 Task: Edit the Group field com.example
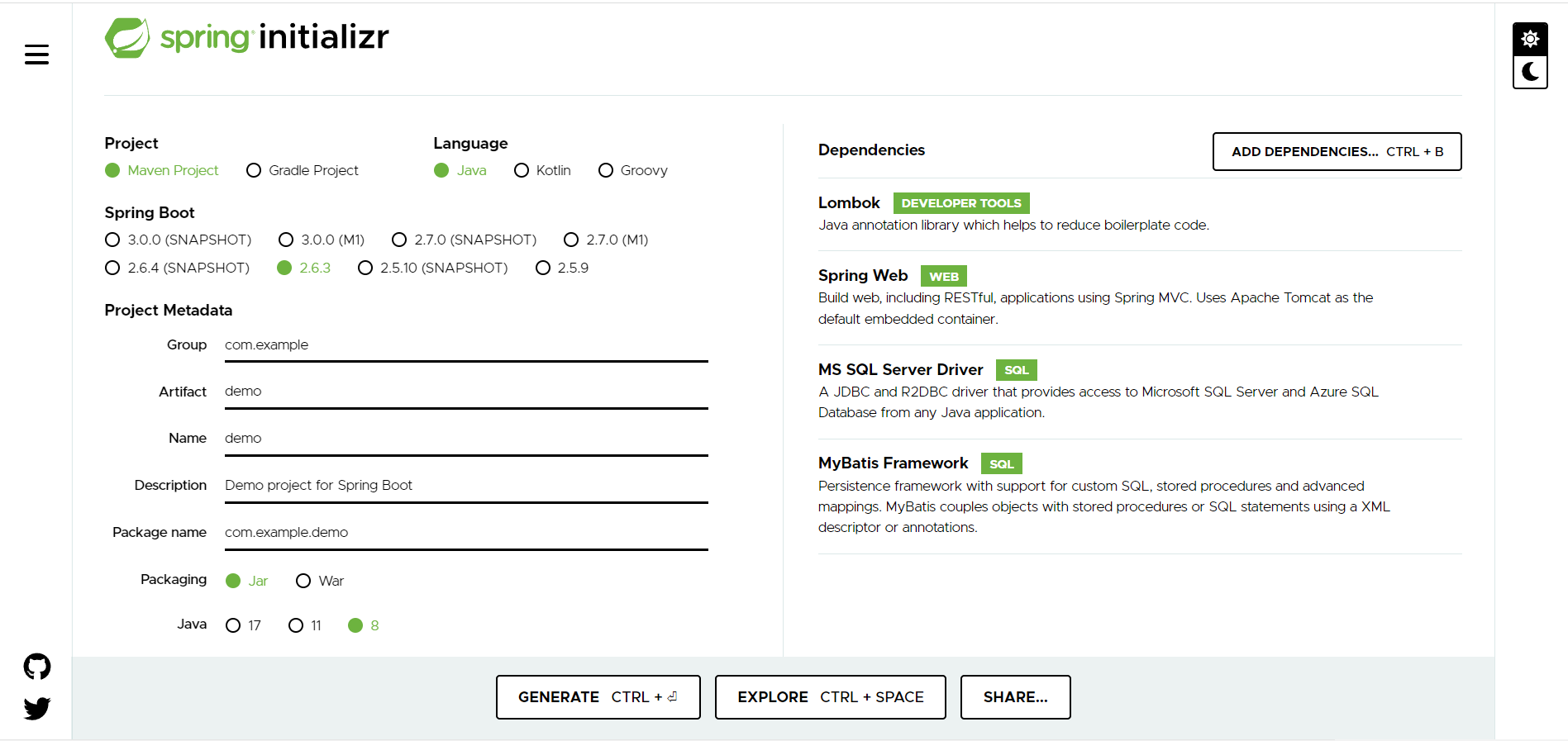pyautogui.click(x=466, y=345)
